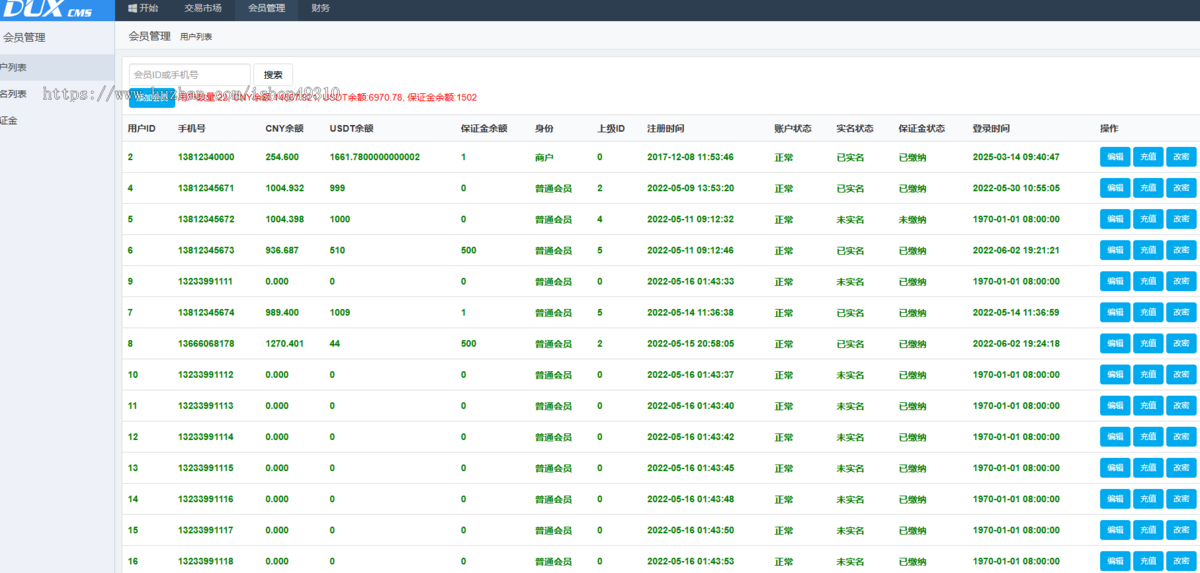
Task: Click 充值 for user 13666068178
Action: pos(1148,343)
